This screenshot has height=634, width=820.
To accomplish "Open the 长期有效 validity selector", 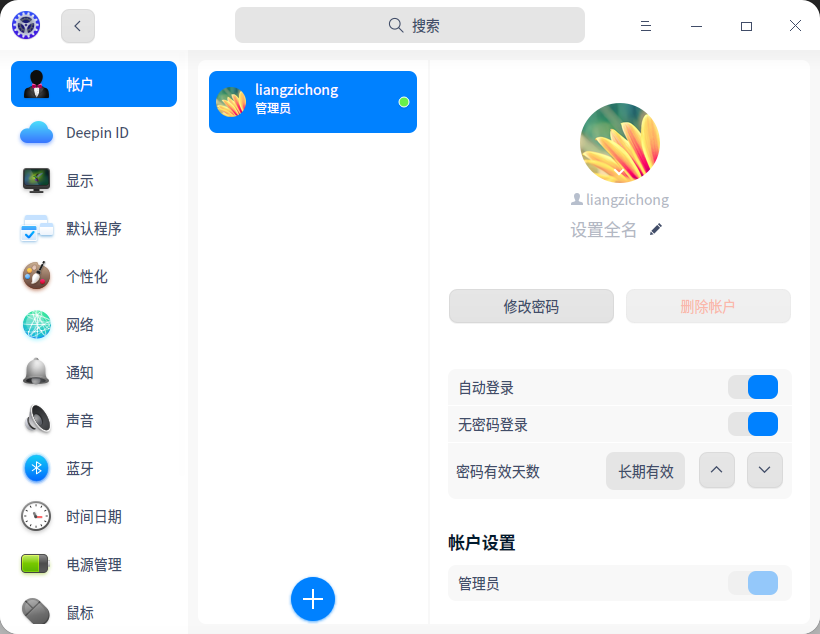I will click(645, 470).
